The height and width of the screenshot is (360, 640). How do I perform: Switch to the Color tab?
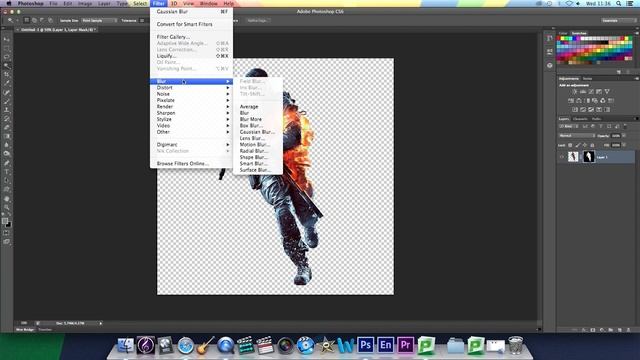click(563, 33)
